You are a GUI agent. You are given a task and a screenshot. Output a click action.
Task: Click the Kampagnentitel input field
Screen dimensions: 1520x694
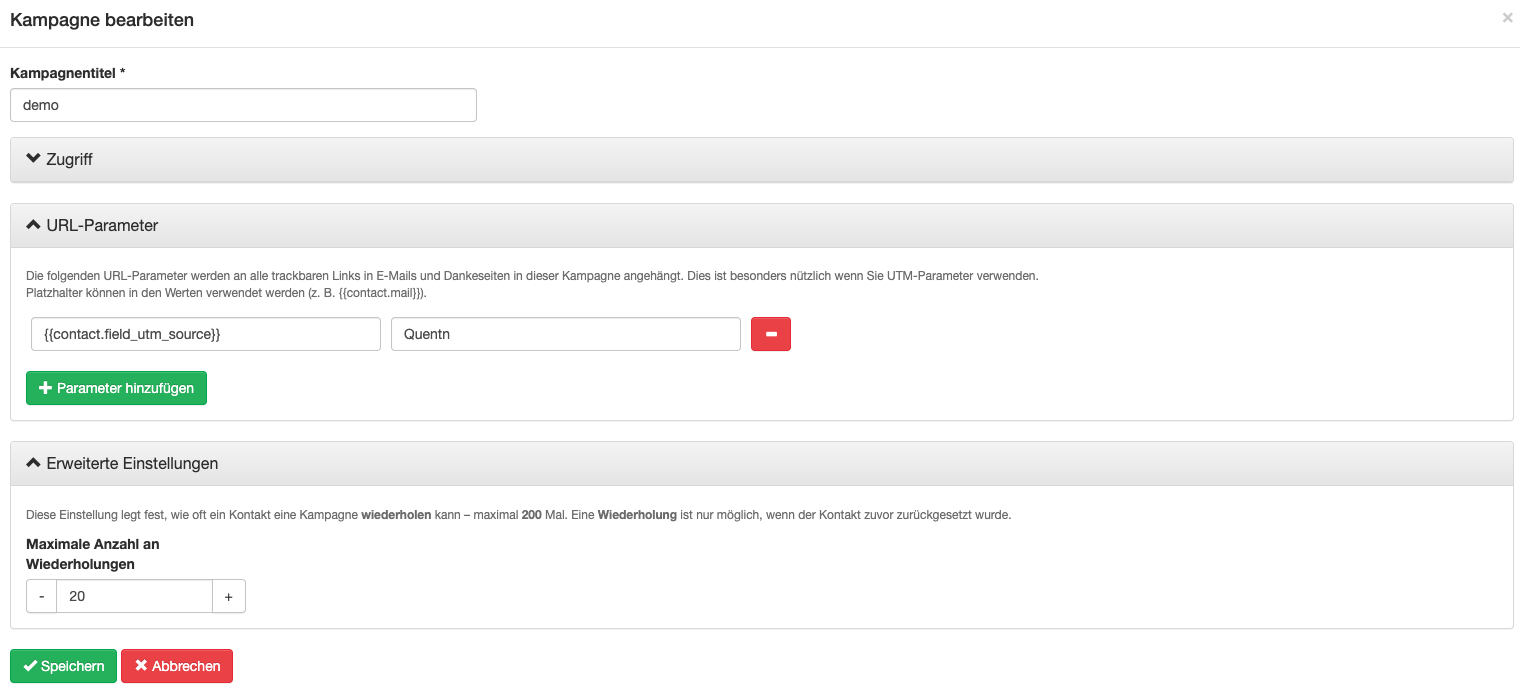pos(243,105)
